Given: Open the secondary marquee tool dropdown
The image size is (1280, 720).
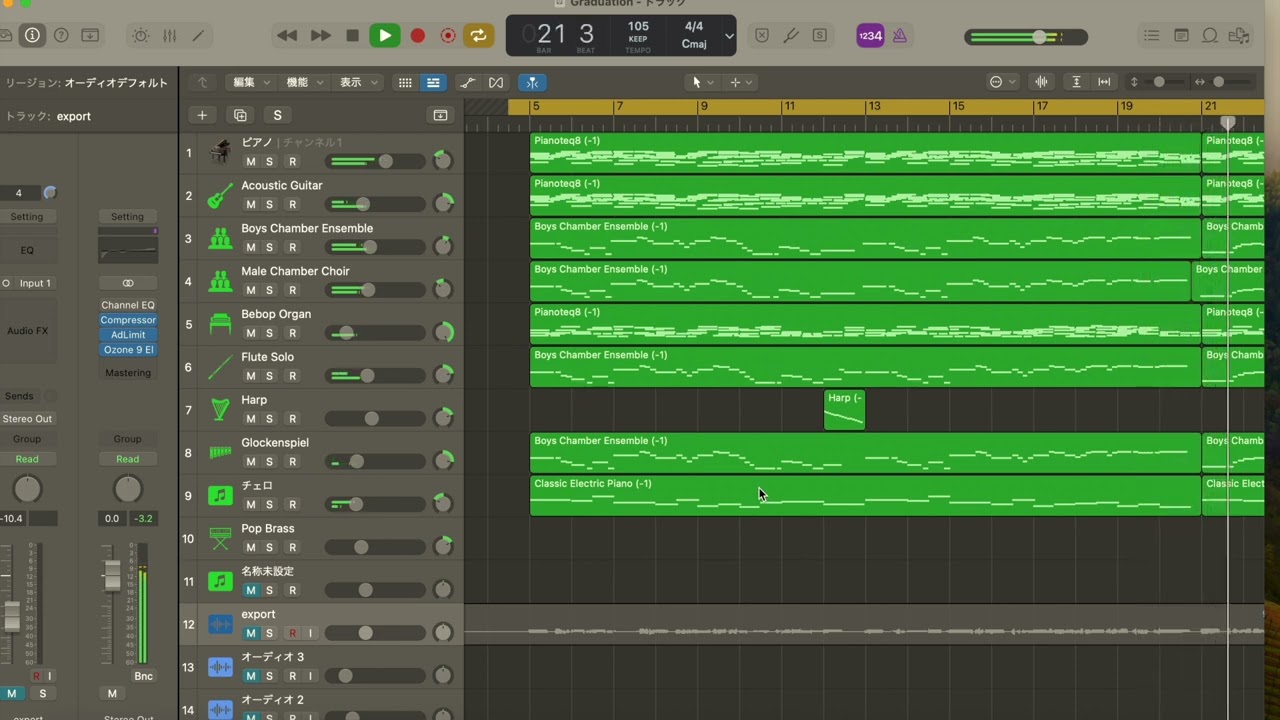Looking at the screenshot, I should (x=741, y=82).
